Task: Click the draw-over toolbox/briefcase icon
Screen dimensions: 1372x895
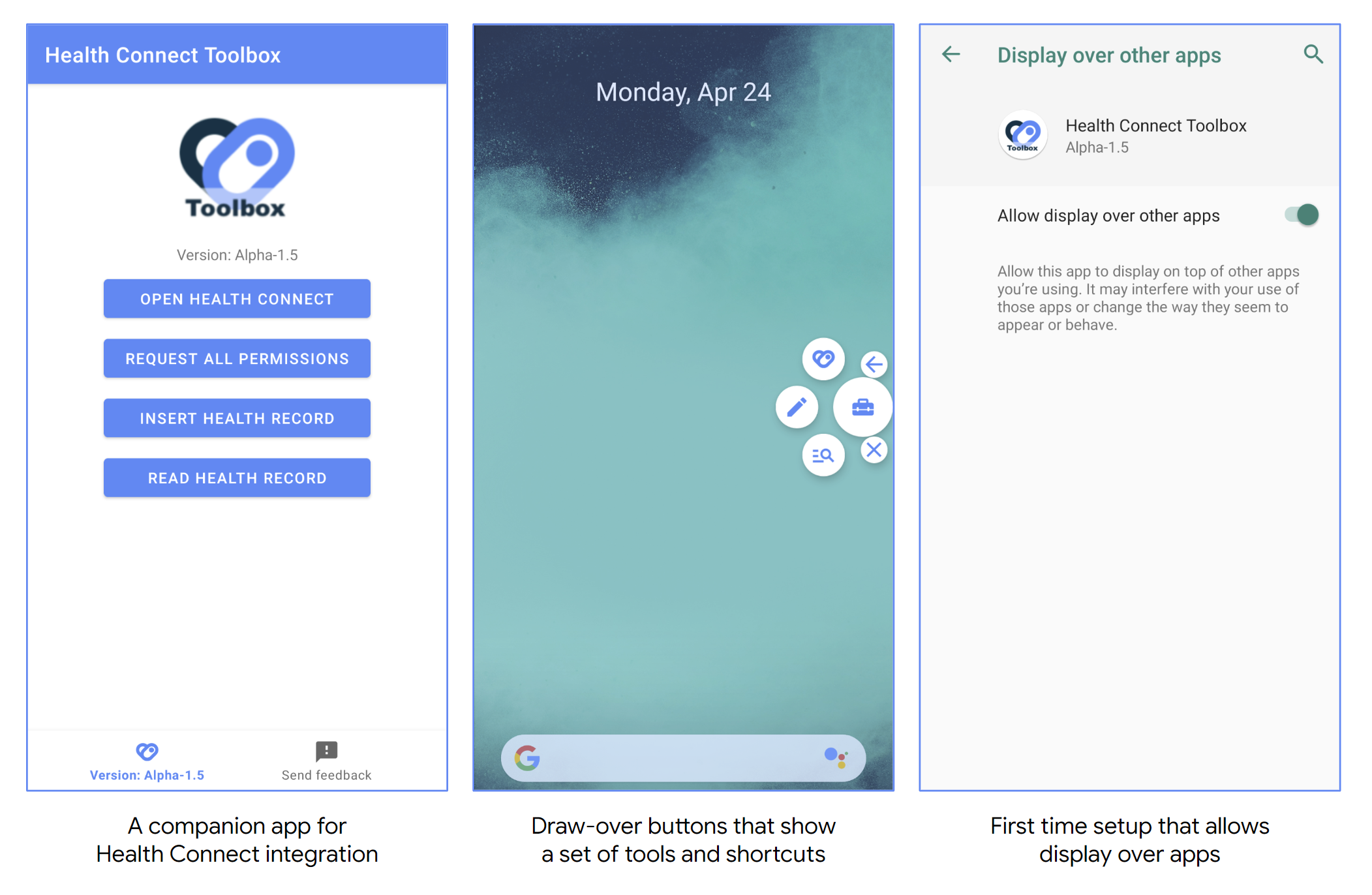Action: (x=862, y=407)
